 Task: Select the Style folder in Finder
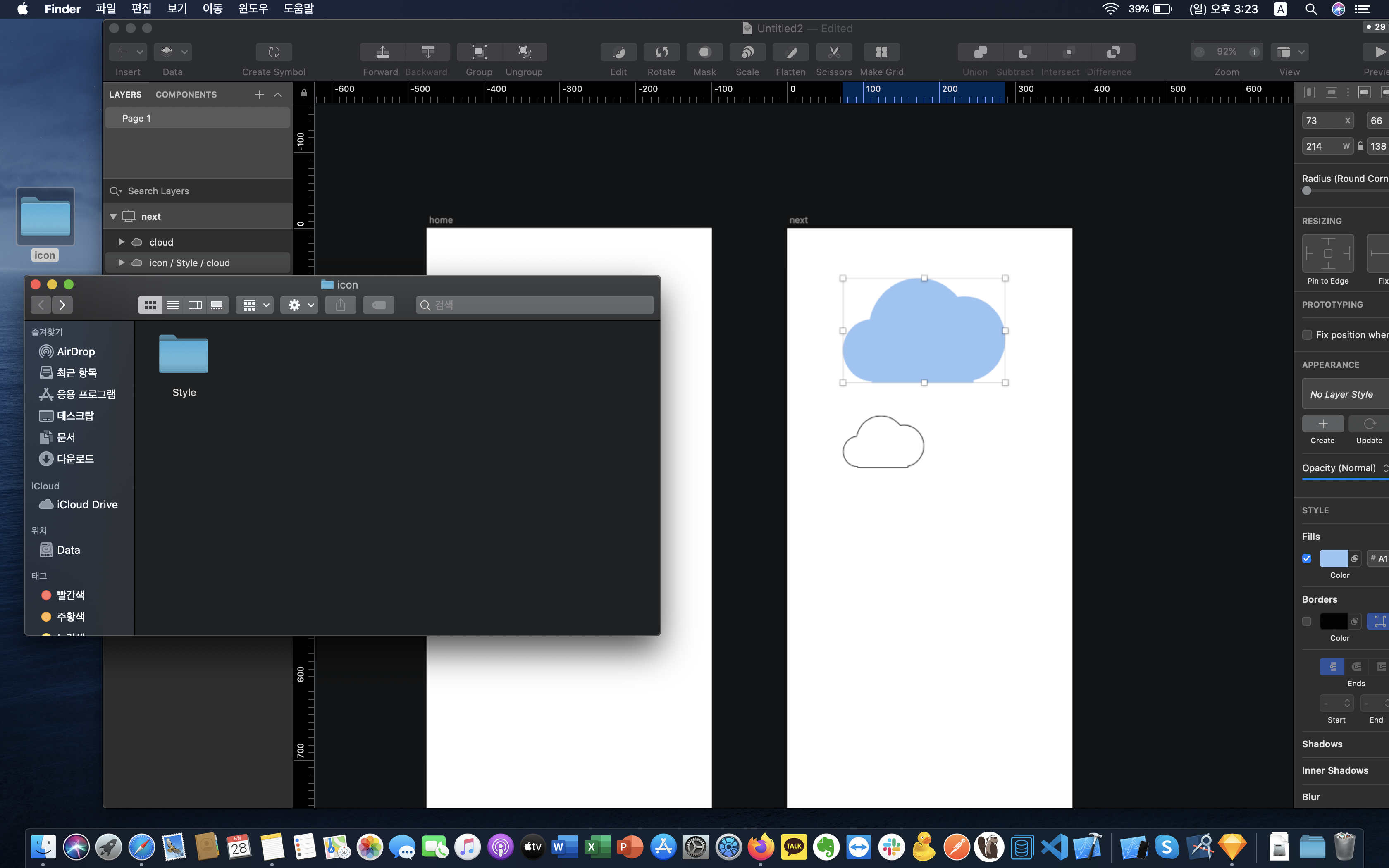[x=184, y=366]
